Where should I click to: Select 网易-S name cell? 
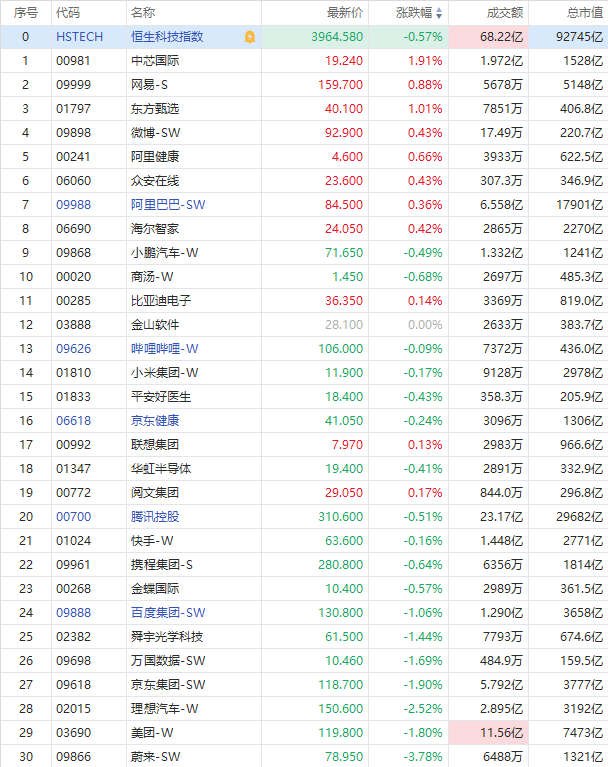coord(194,85)
